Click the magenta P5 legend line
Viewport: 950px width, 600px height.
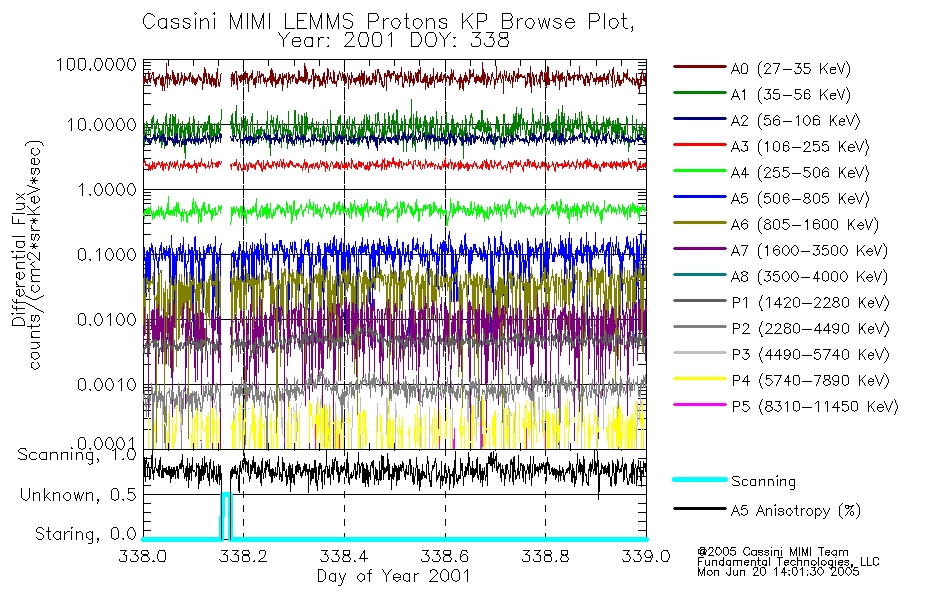[x=699, y=404]
